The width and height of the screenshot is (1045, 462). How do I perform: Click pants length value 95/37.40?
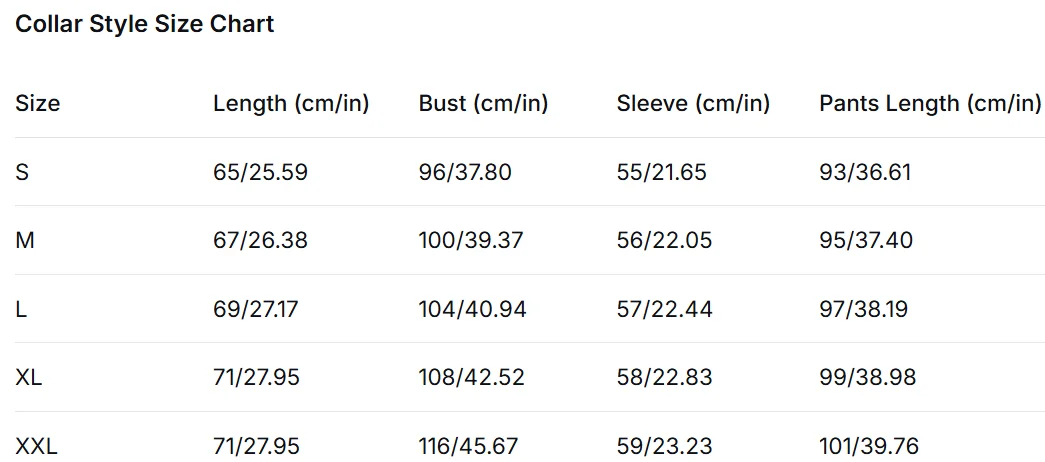click(865, 240)
